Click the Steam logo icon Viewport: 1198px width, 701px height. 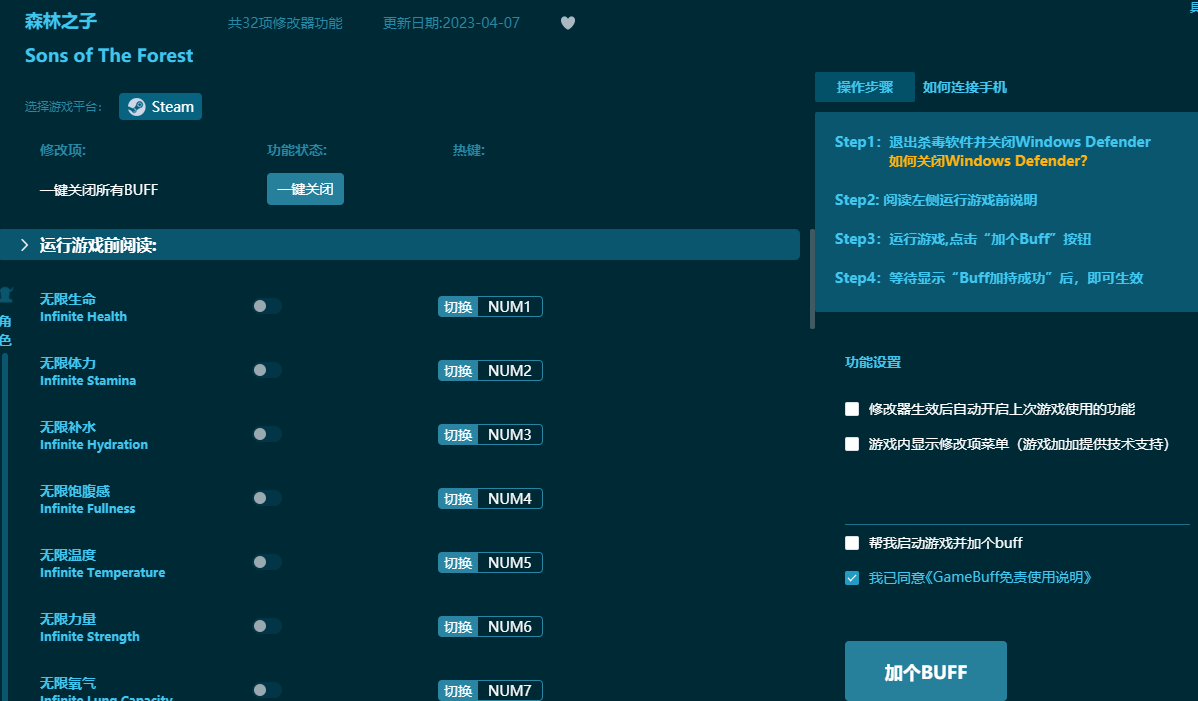click(137, 107)
